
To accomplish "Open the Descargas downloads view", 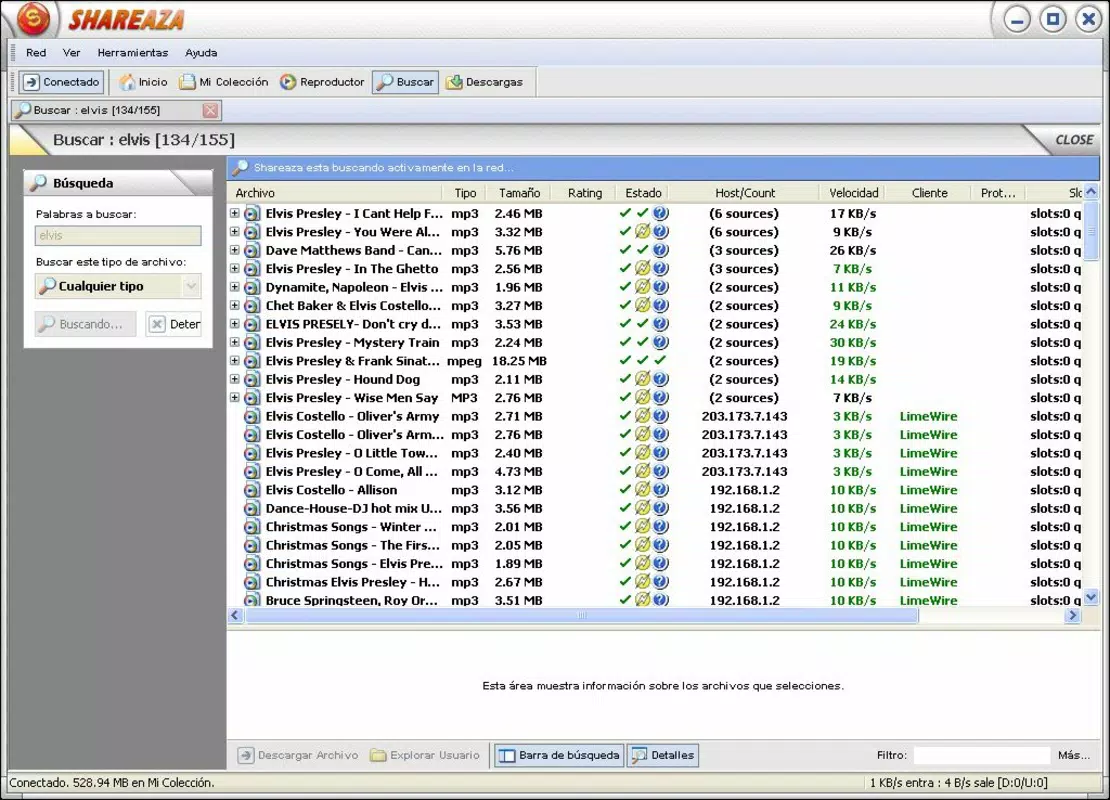I will pyautogui.click(x=484, y=82).
